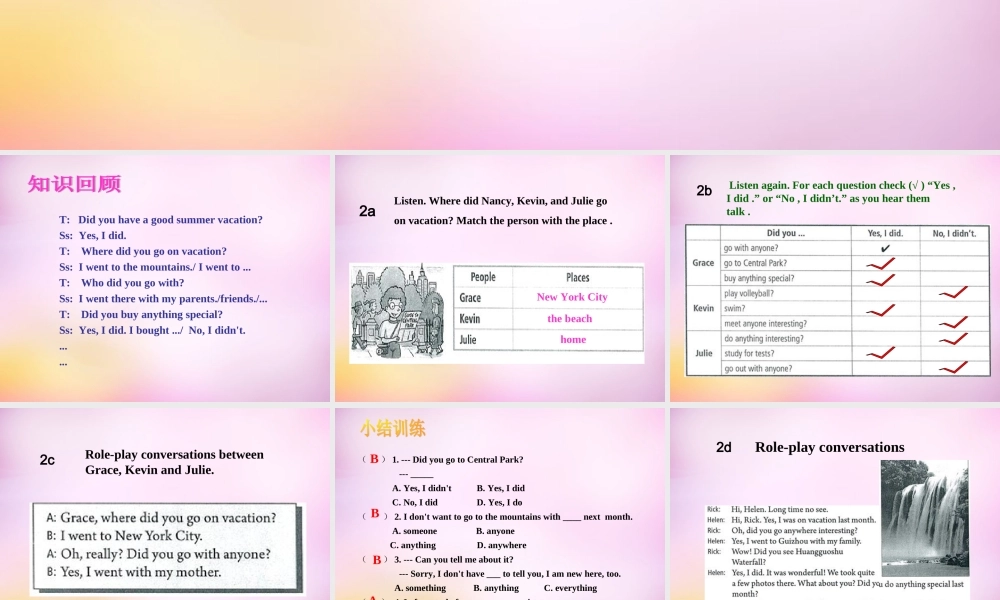Click the 2a label on the listening slide
Image resolution: width=1000 pixels, height=600 pixels.
(367, 211)
